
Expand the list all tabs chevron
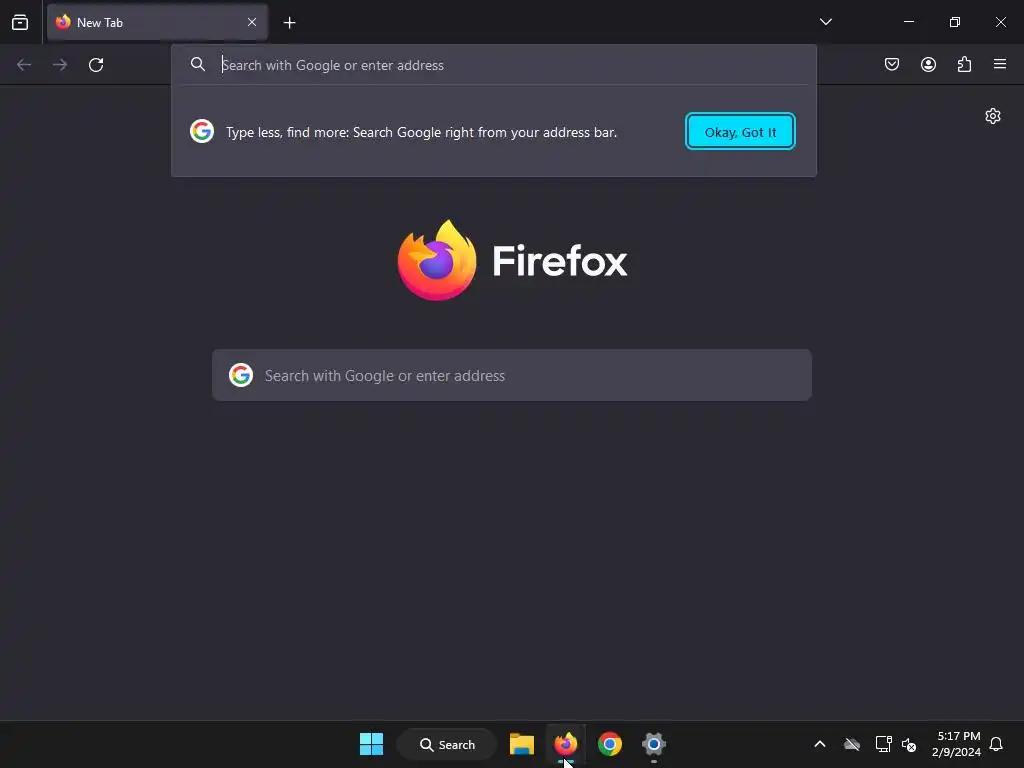point(826,22)
